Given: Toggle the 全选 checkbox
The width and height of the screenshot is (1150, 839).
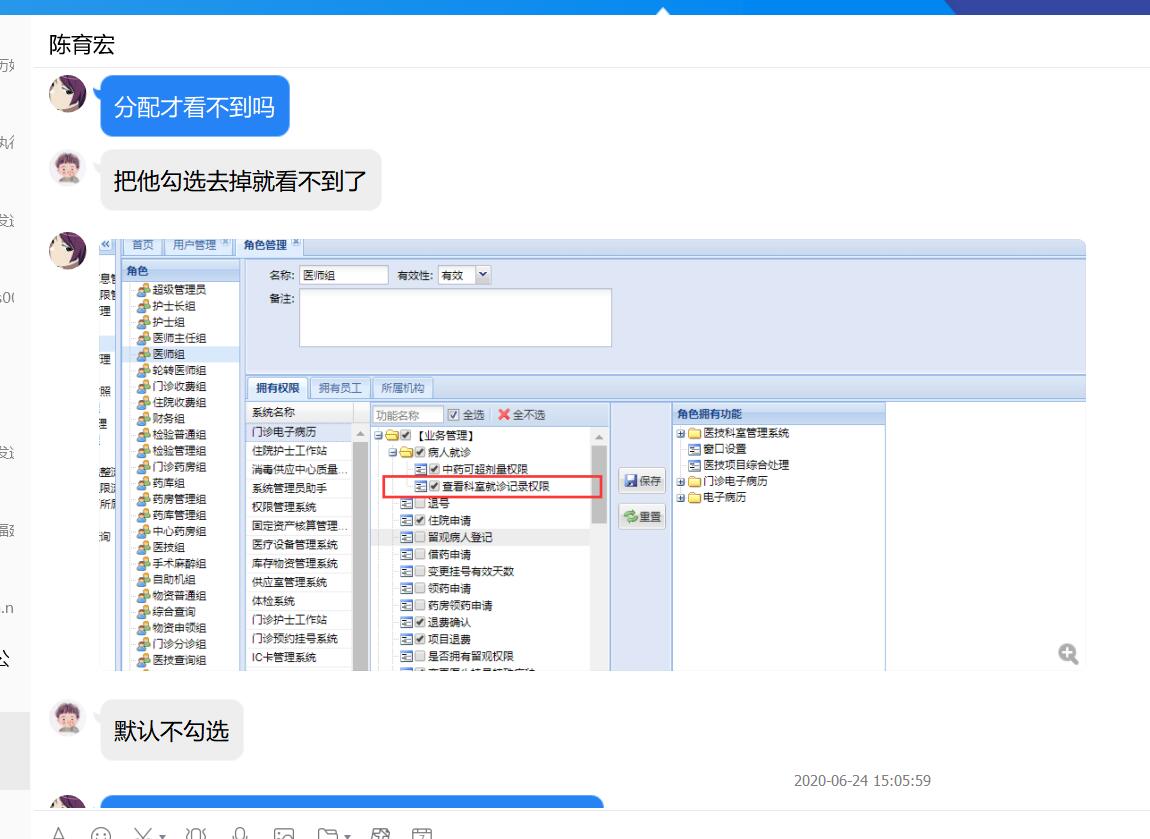Looking at the screenshot, I should click(453, 414).
